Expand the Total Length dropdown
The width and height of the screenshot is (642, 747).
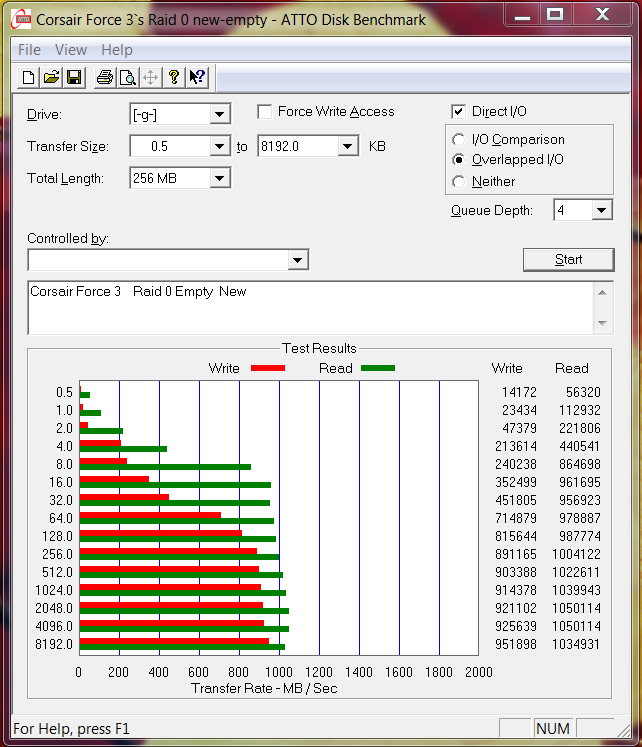tap(220, 178)
